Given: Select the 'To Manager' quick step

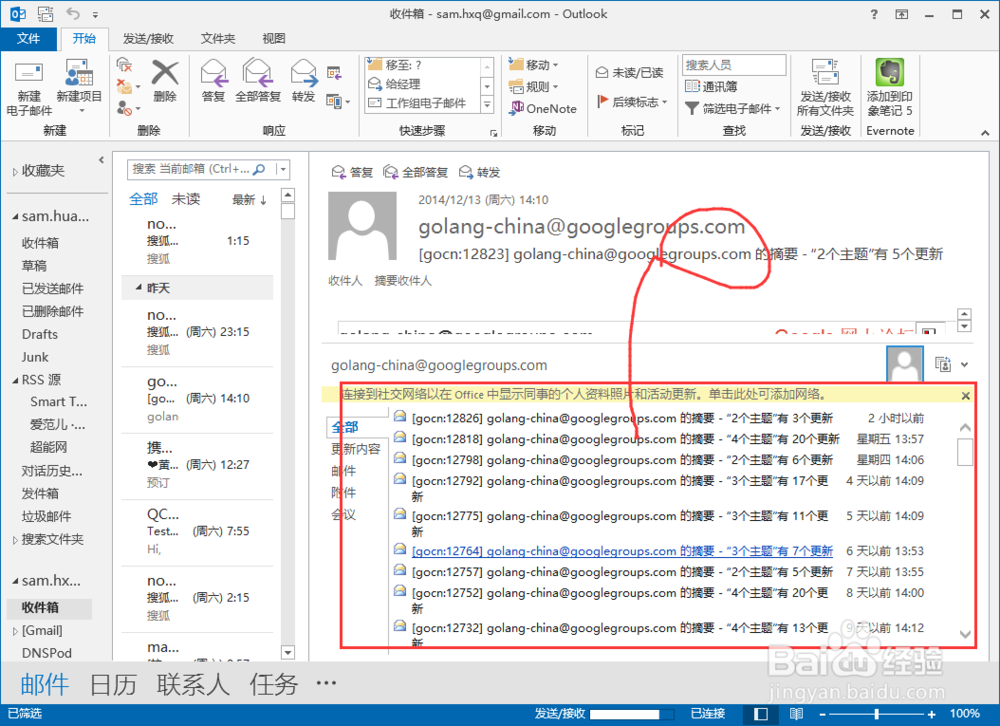Looking at the screenshot, I should 423,84.
